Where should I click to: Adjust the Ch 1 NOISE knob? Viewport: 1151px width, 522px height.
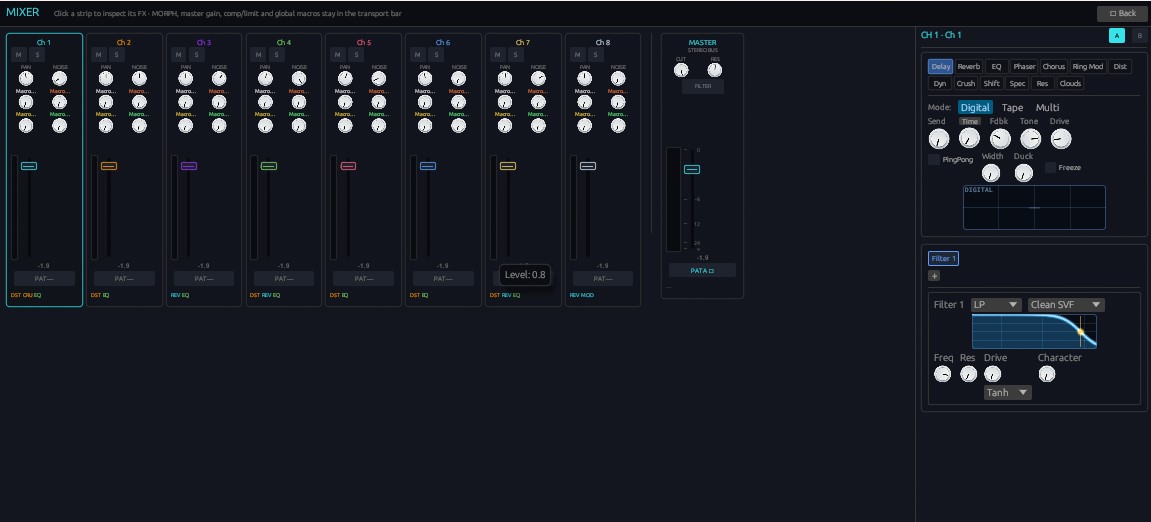59,79
